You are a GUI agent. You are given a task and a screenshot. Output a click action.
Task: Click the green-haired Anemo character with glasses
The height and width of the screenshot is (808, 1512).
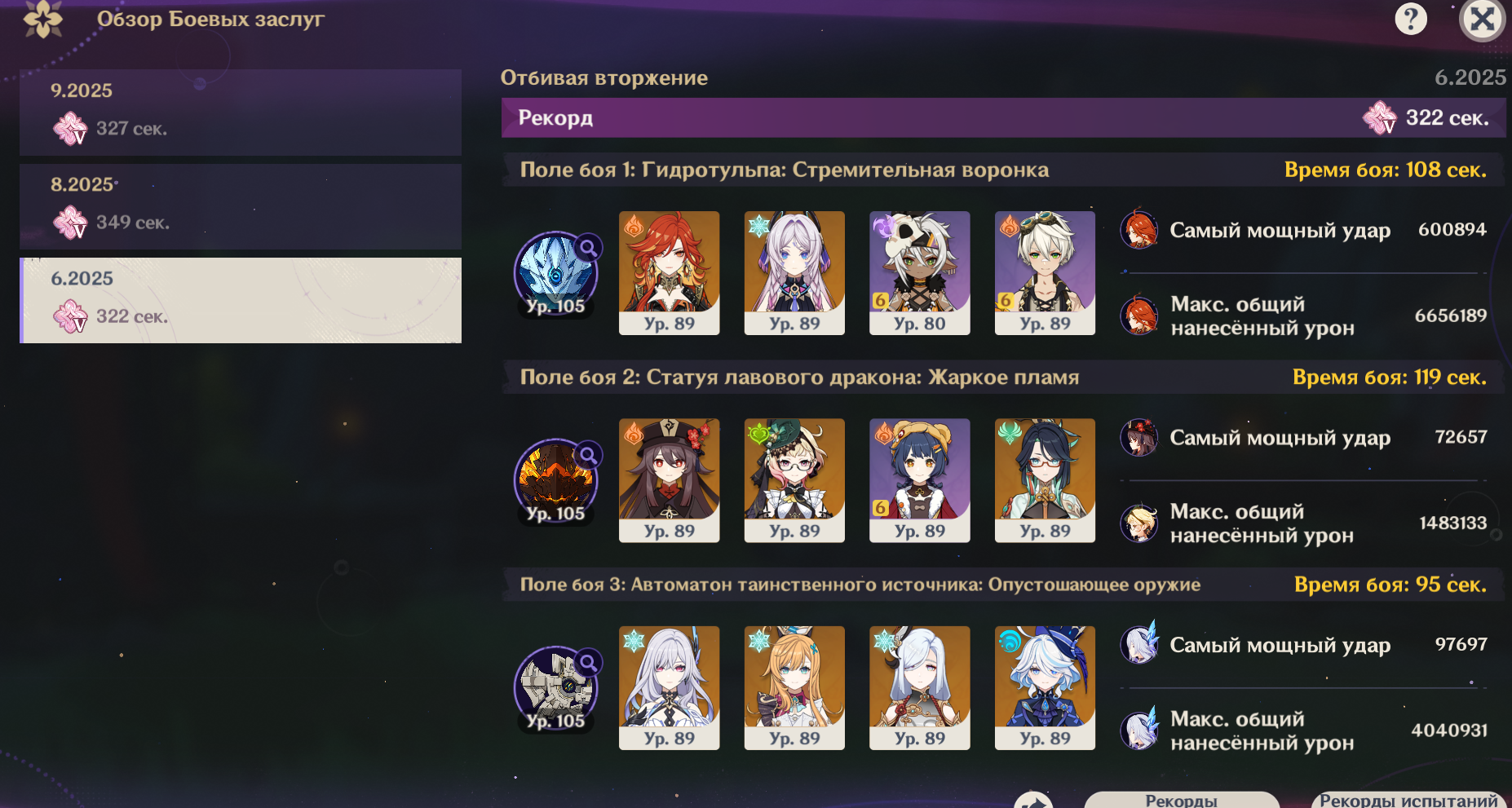pyautogui.click(x=1045, y=481)
